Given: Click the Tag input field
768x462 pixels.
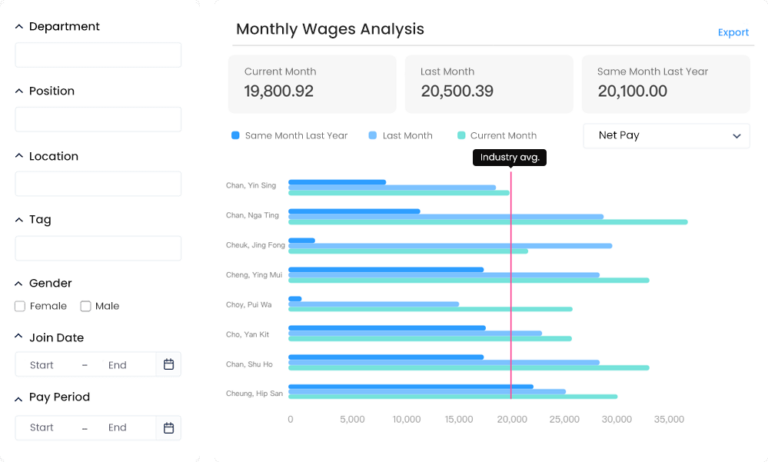Looking at the screenshot, I should [98, 248].
